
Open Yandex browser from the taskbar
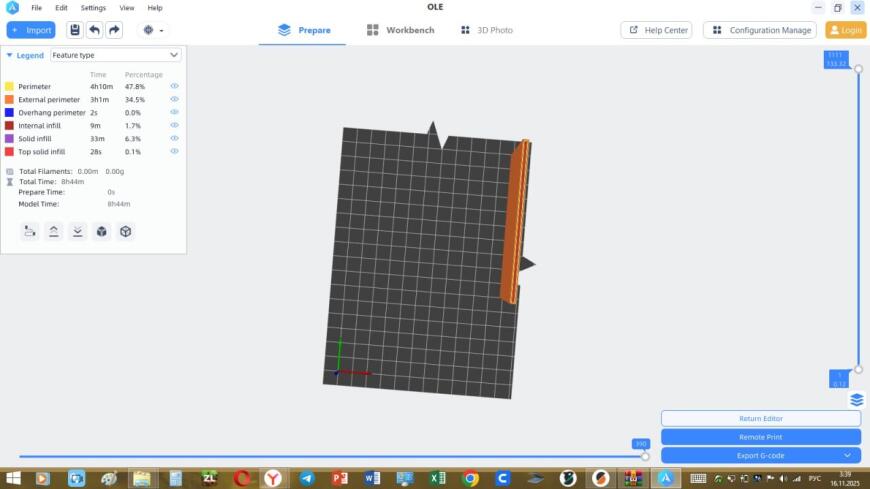[x=273, y=478]
